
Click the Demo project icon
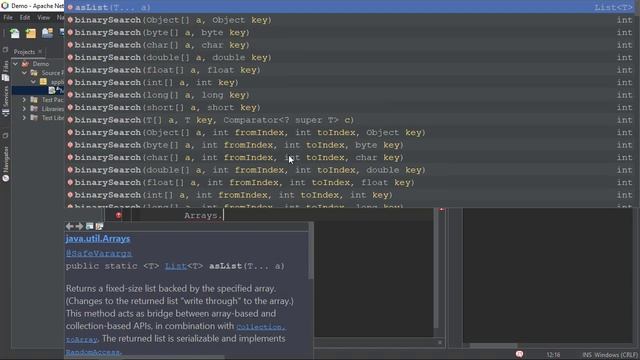coord(25,64)
